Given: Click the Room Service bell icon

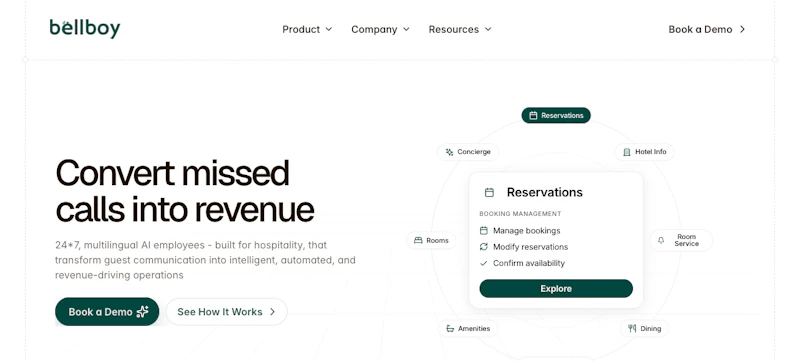Looking at the screenshot, I should tap(661, 240).
